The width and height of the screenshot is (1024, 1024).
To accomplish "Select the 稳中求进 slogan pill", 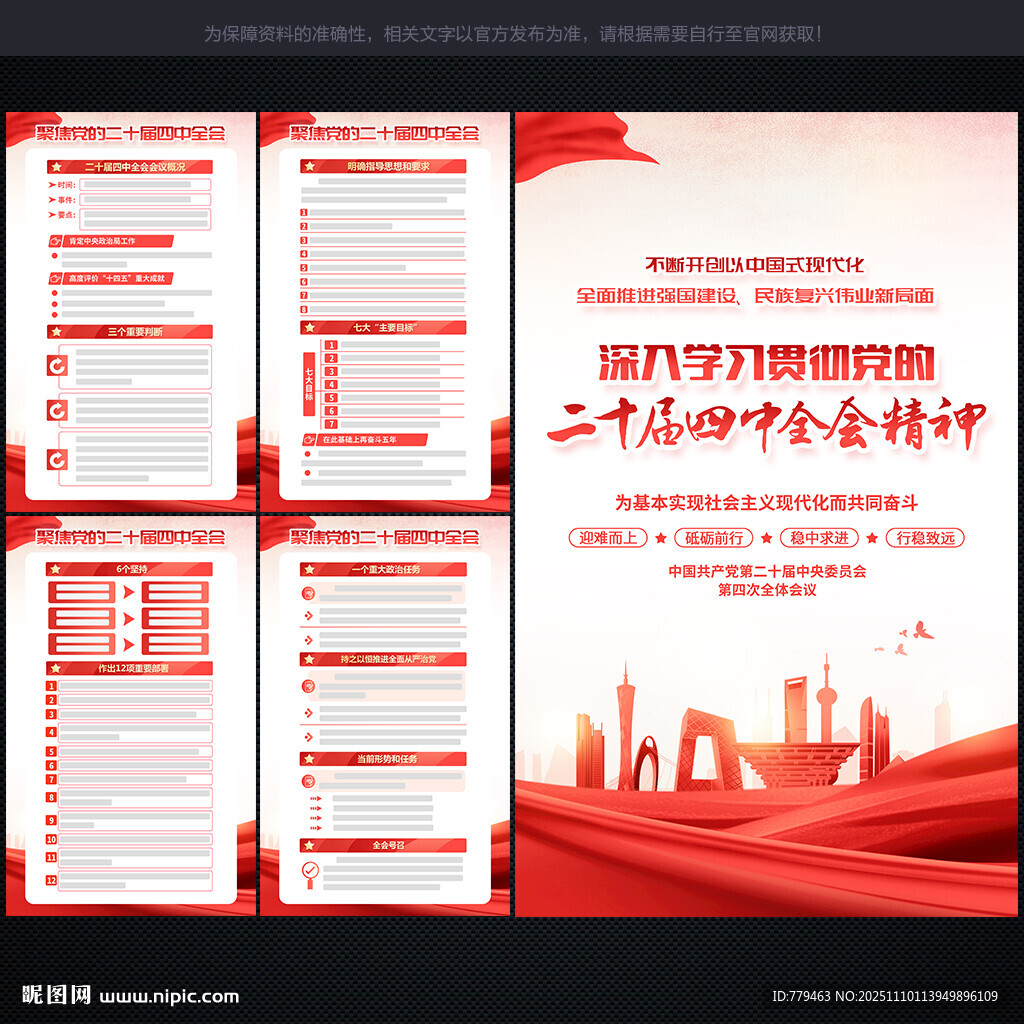I will (x=820, y=538).
